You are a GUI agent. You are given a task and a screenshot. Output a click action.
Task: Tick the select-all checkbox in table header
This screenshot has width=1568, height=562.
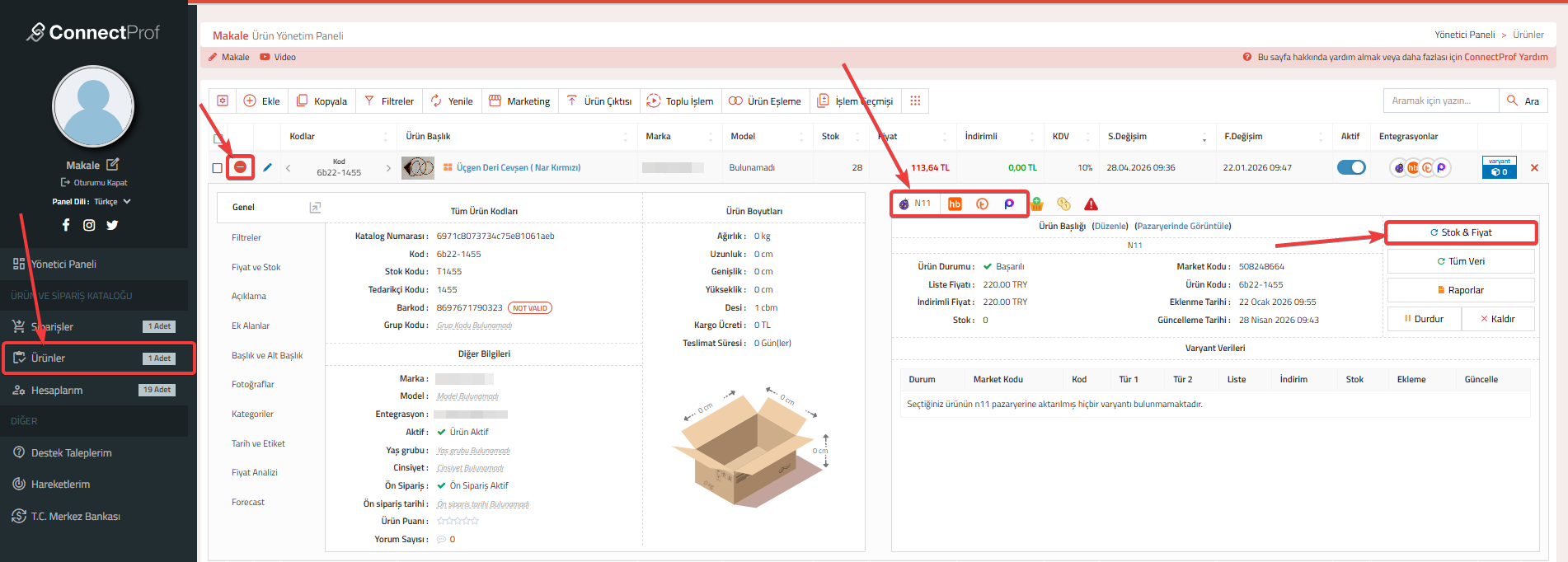[218, 138]
